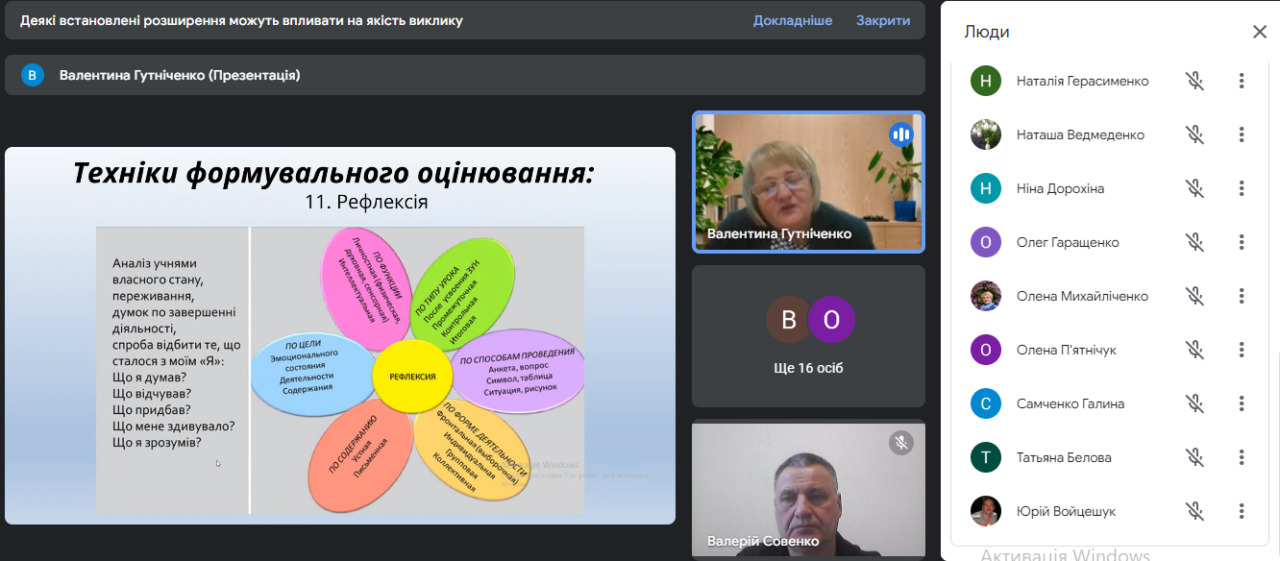Open more options for Татьяна Белова

click(x=1241, y=458)
